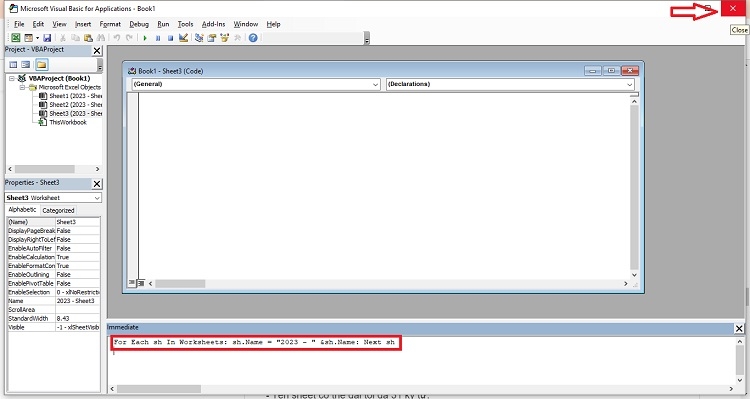Click the EnableCalculation property row

point(54,257)
